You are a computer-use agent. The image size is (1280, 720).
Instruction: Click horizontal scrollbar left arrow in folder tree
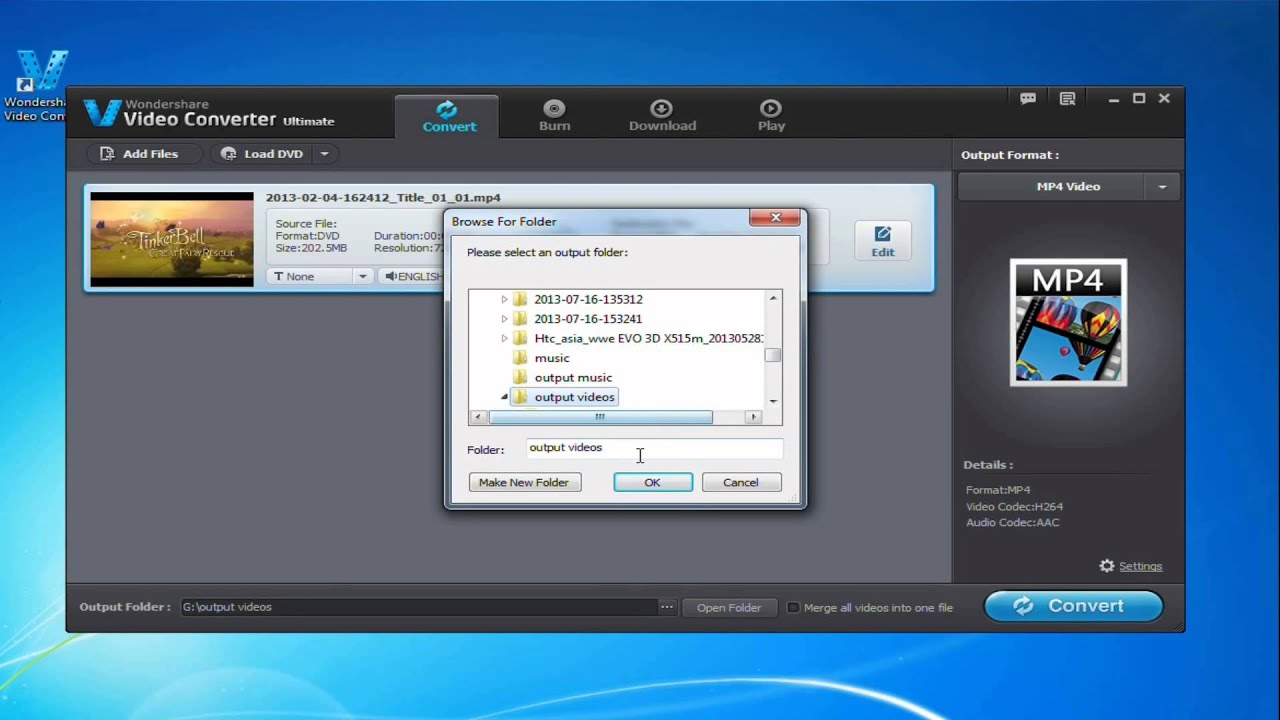(x=478, y=417)
